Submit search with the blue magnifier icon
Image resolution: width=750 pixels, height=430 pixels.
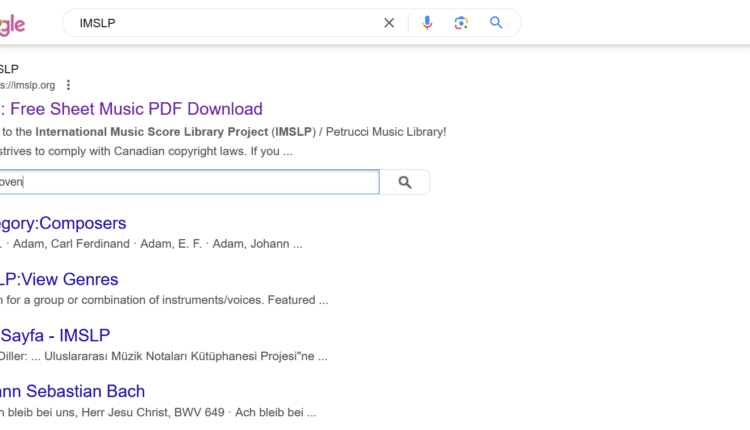(x=496, y=22)
